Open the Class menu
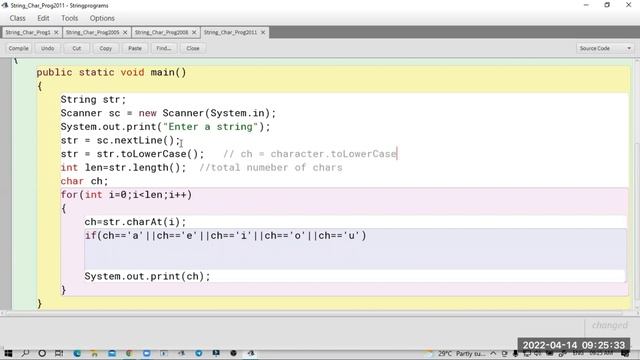 [x=18, y=18]
